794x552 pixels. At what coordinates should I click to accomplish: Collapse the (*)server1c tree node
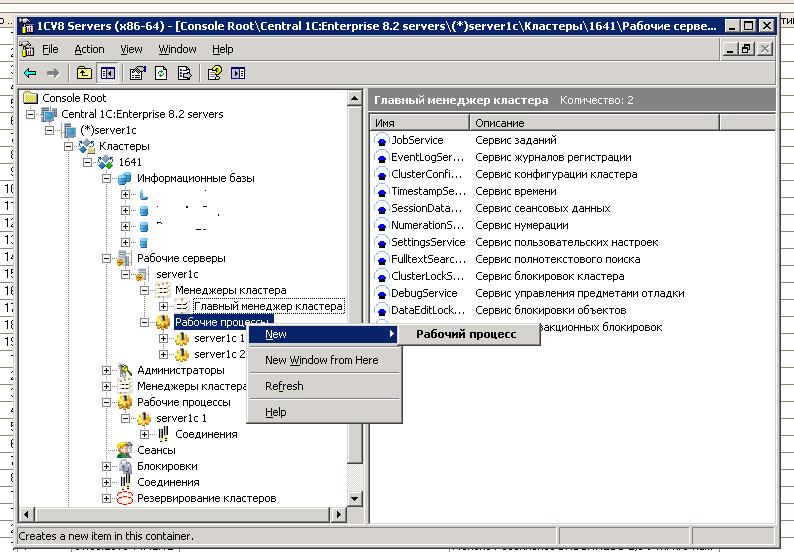pos(49,130)
